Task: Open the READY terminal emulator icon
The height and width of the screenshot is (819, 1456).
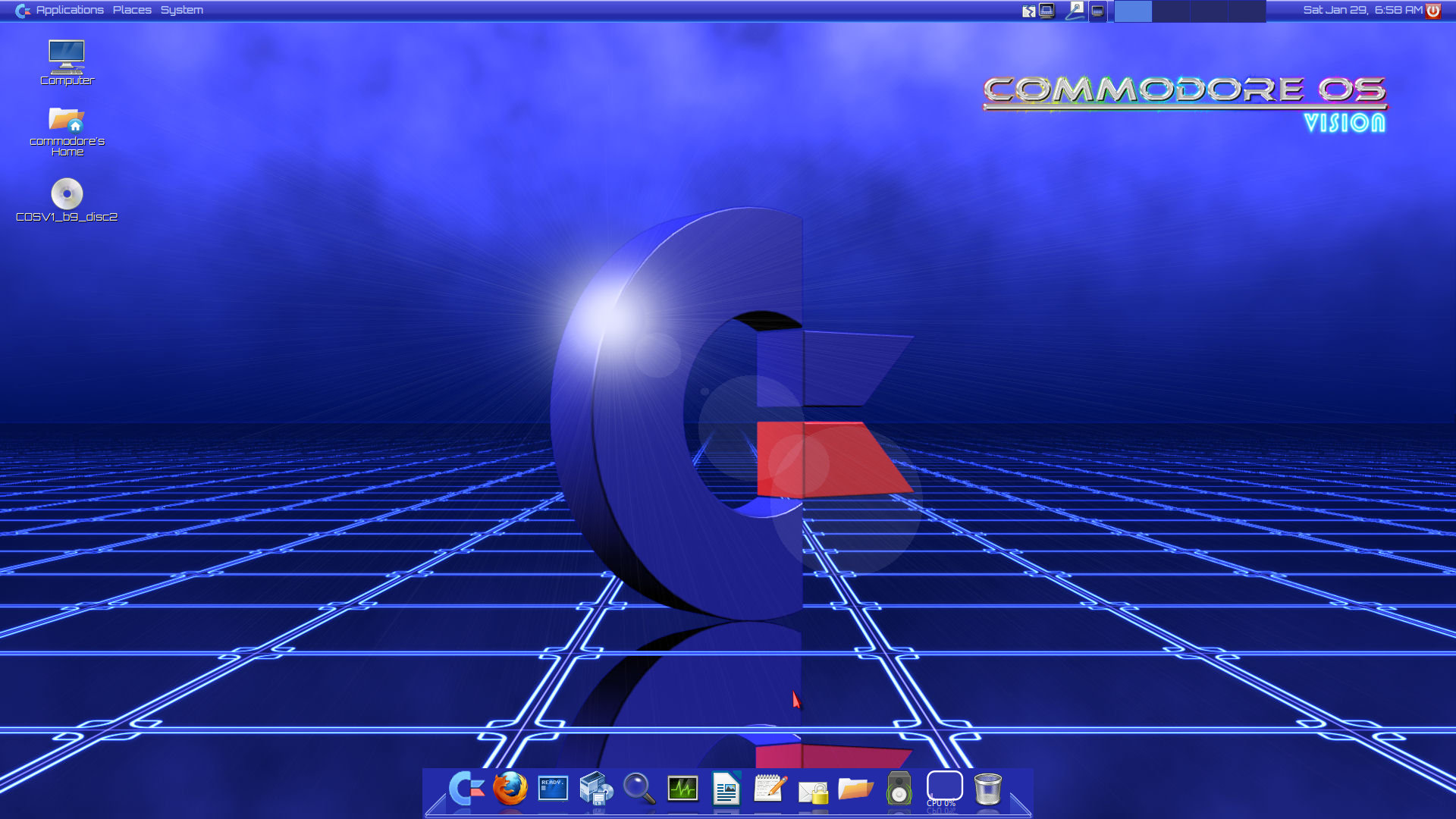Action: click(x=553, y=789)
